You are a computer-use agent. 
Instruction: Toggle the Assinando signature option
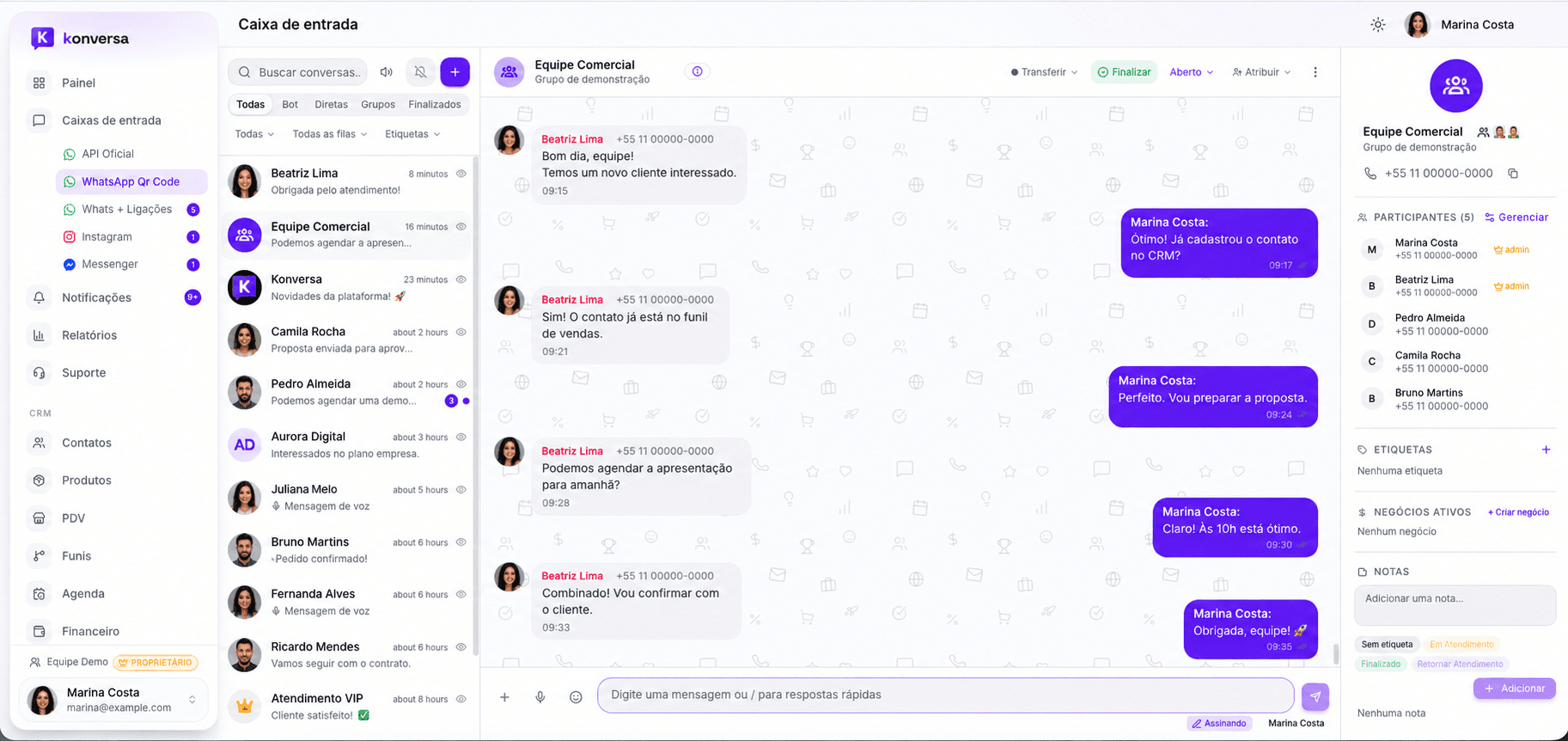(x=1219, y=723)
